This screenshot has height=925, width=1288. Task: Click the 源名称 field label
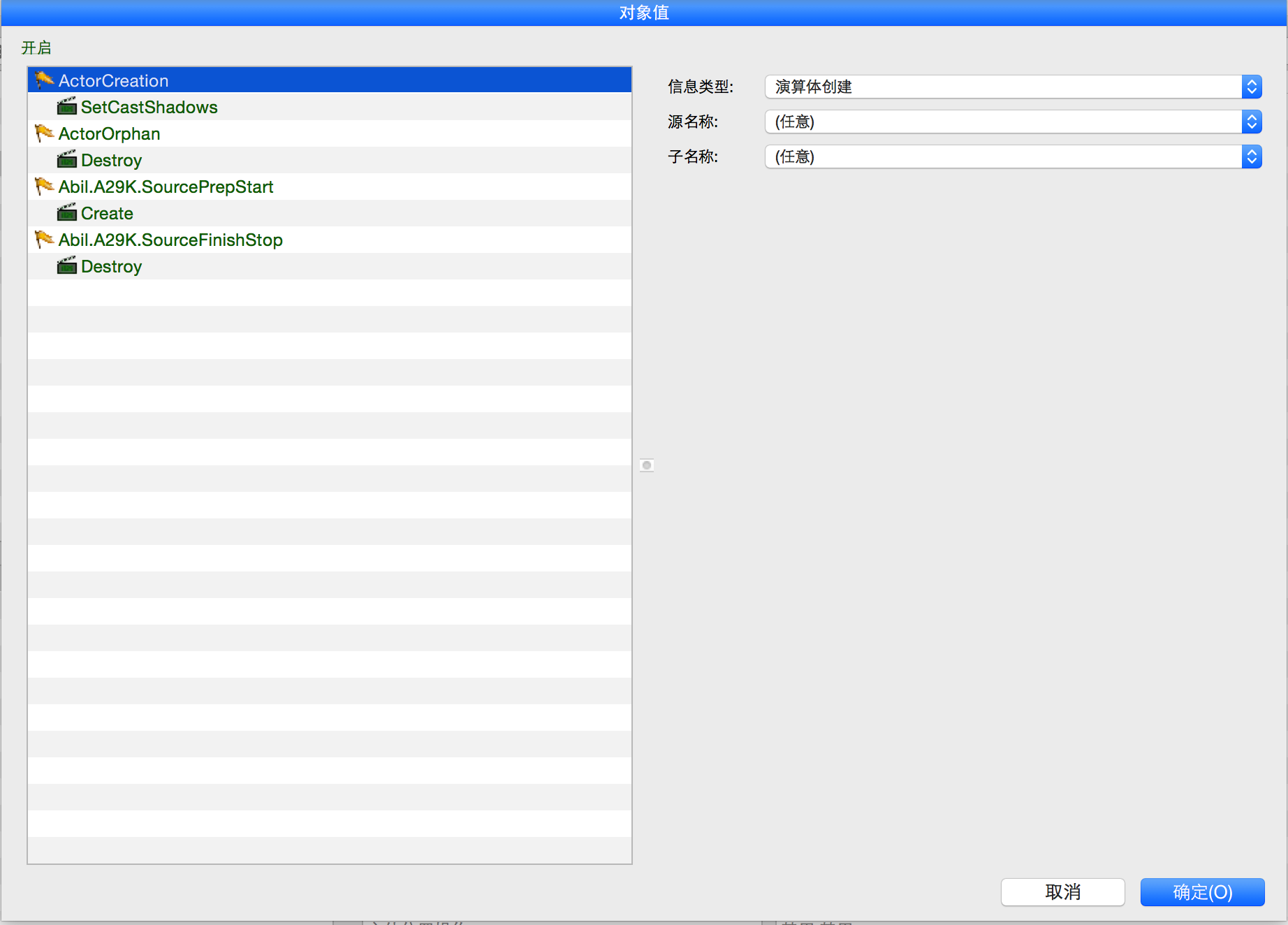click(x=692, y=122)
